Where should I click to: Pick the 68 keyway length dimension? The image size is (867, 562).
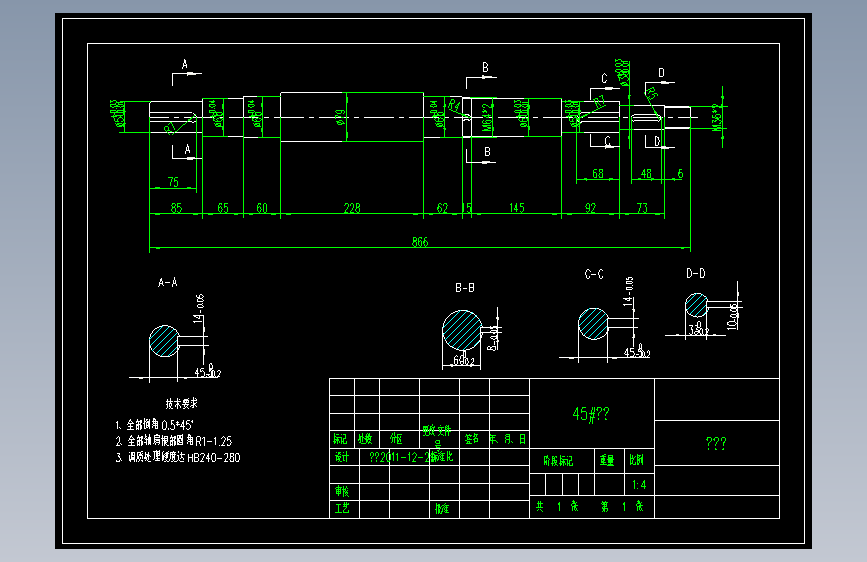(598, 174)
